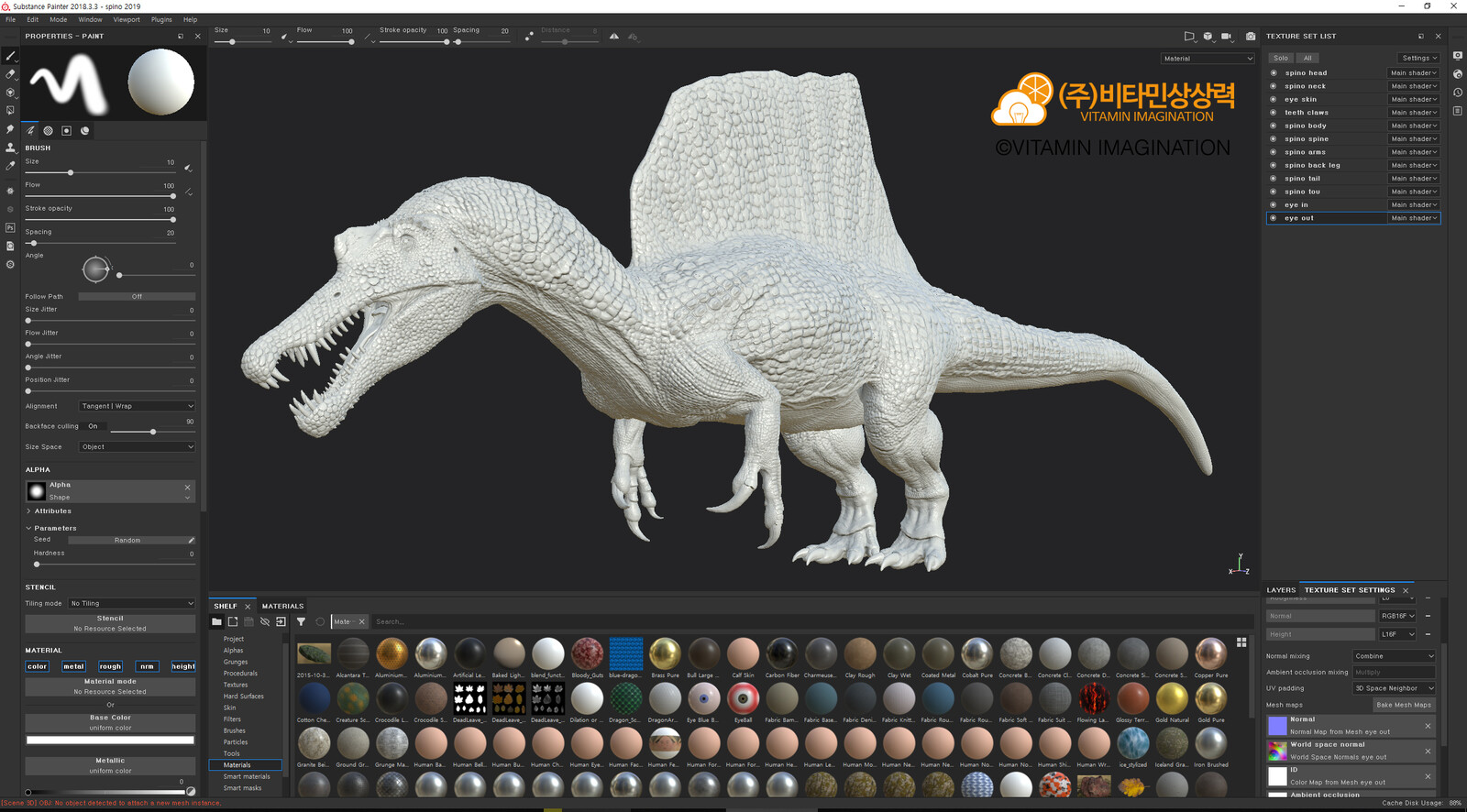The width and height of the screenshot is (1467, 812).
Task: Open the Shader Settings globe icon
Action: pos(1457,74)
